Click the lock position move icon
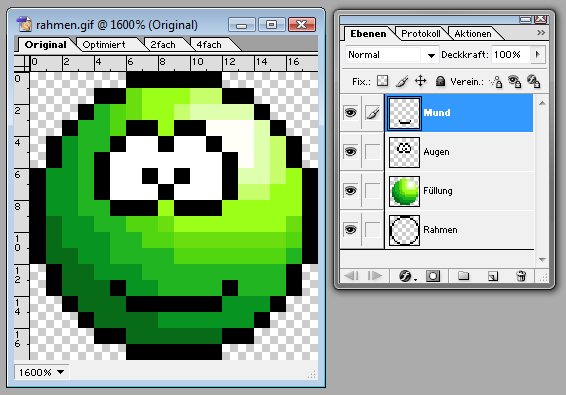This screenshot has height=395, width=566. coord(421,81)
